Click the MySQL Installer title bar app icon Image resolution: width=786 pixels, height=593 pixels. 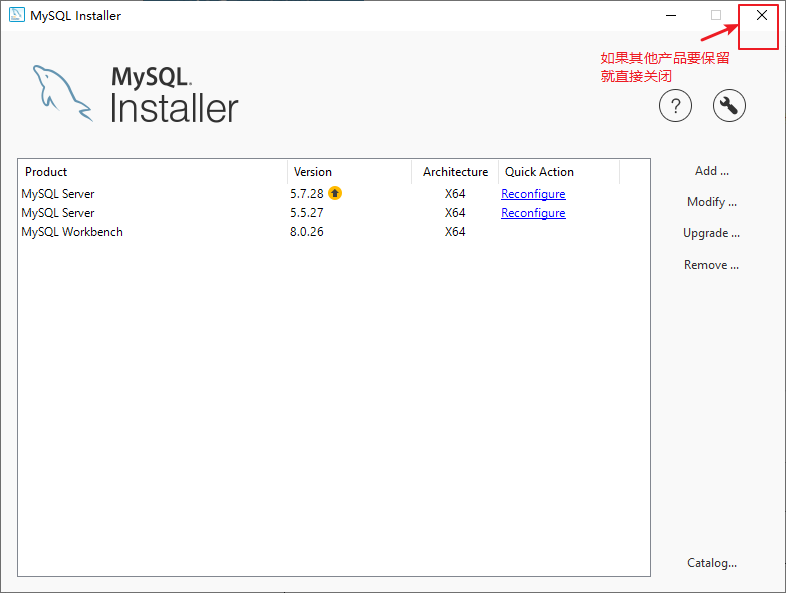pos(17,15)
